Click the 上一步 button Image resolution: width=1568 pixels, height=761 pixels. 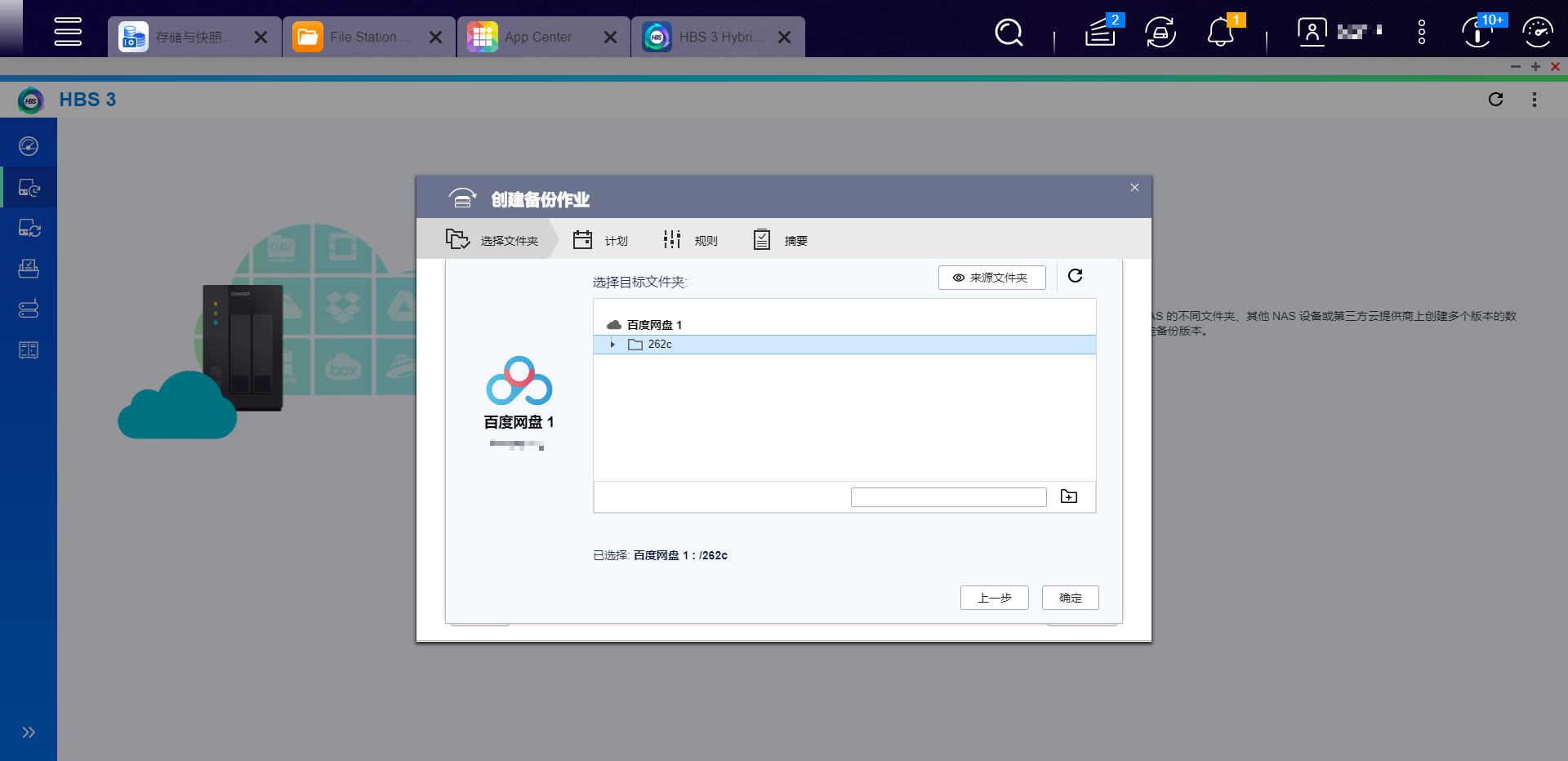(x=994, y=598)
